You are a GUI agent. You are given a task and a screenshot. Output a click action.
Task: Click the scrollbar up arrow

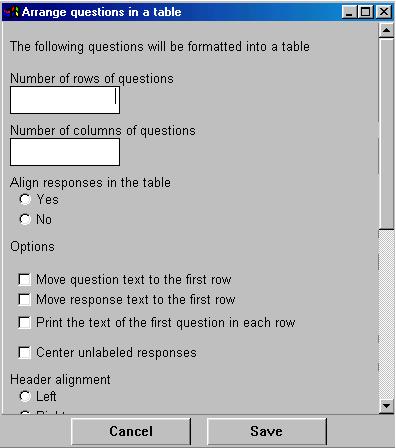point(386,31)
